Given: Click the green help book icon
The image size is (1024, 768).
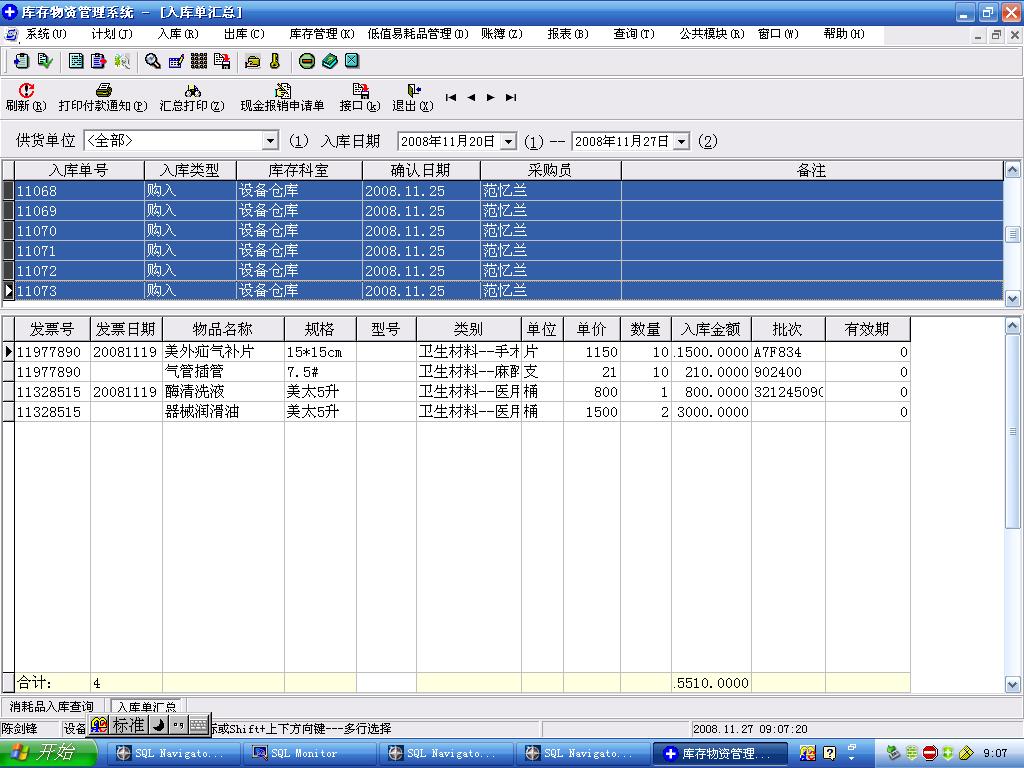Looking at the screenshot, I should click(x=329, y=61).
